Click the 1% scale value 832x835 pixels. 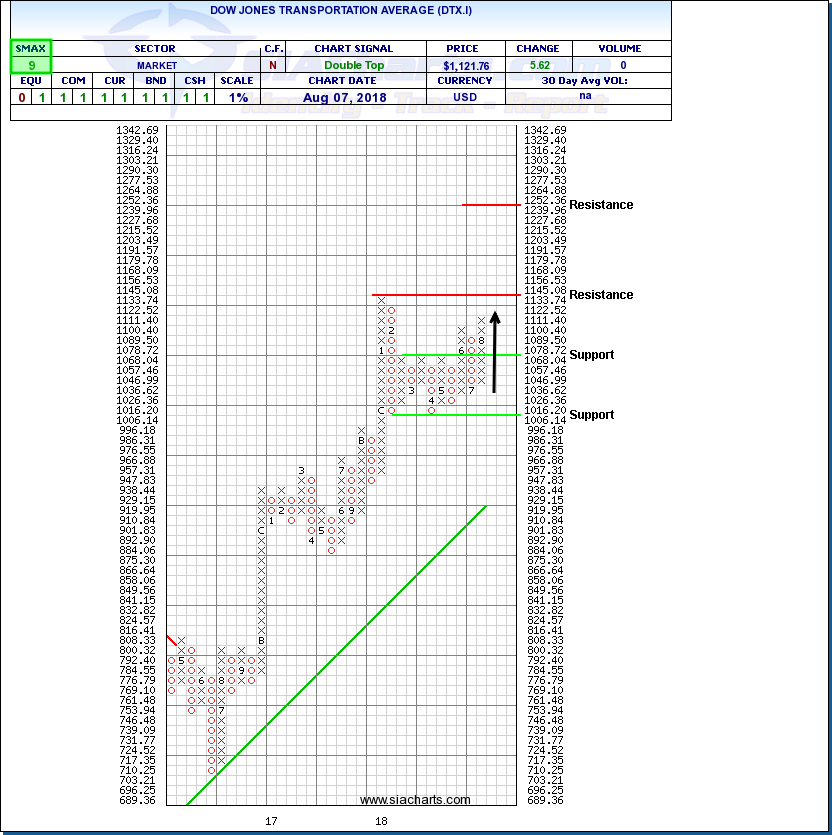coord(237,98)
